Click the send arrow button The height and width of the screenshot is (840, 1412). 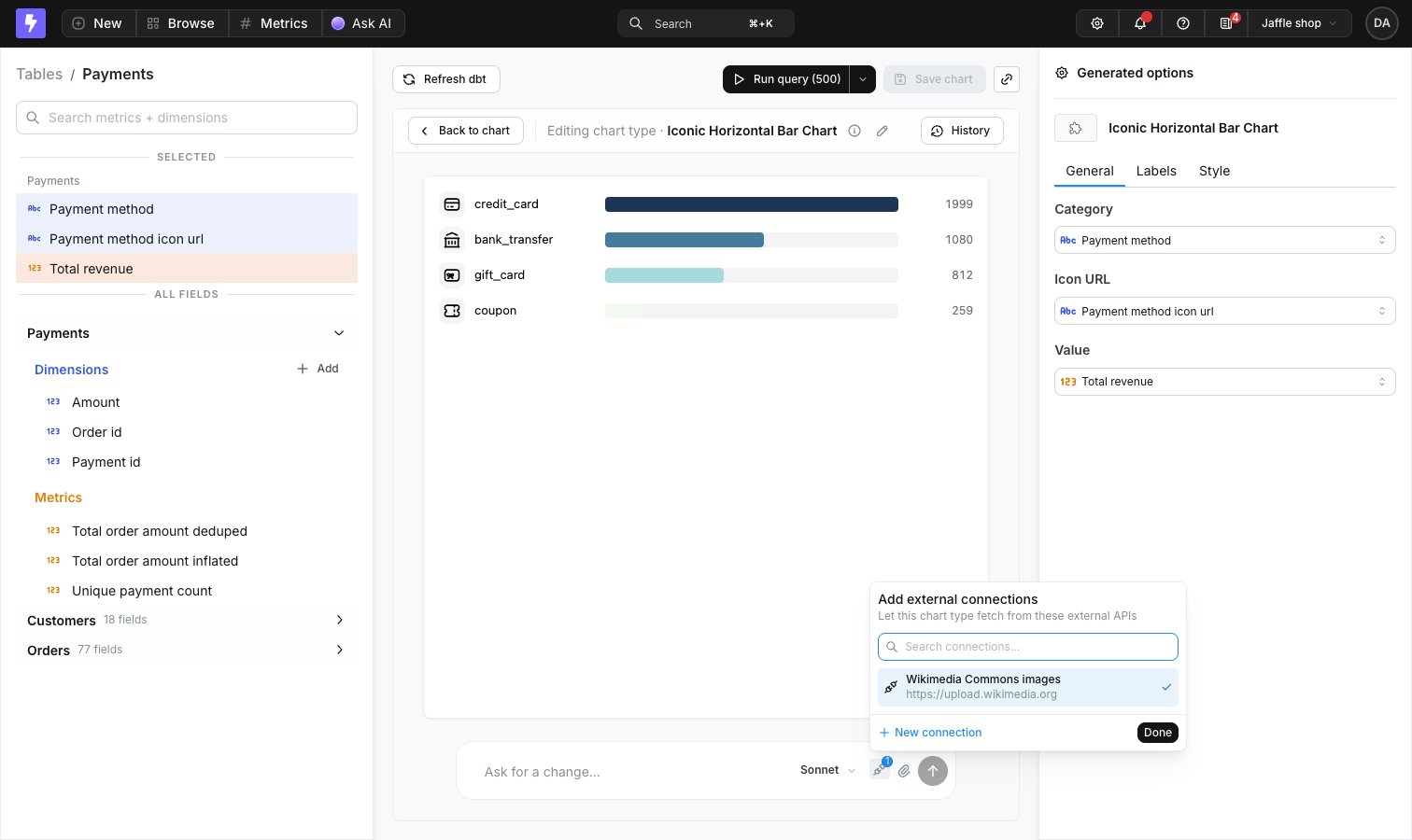[933, 771]
